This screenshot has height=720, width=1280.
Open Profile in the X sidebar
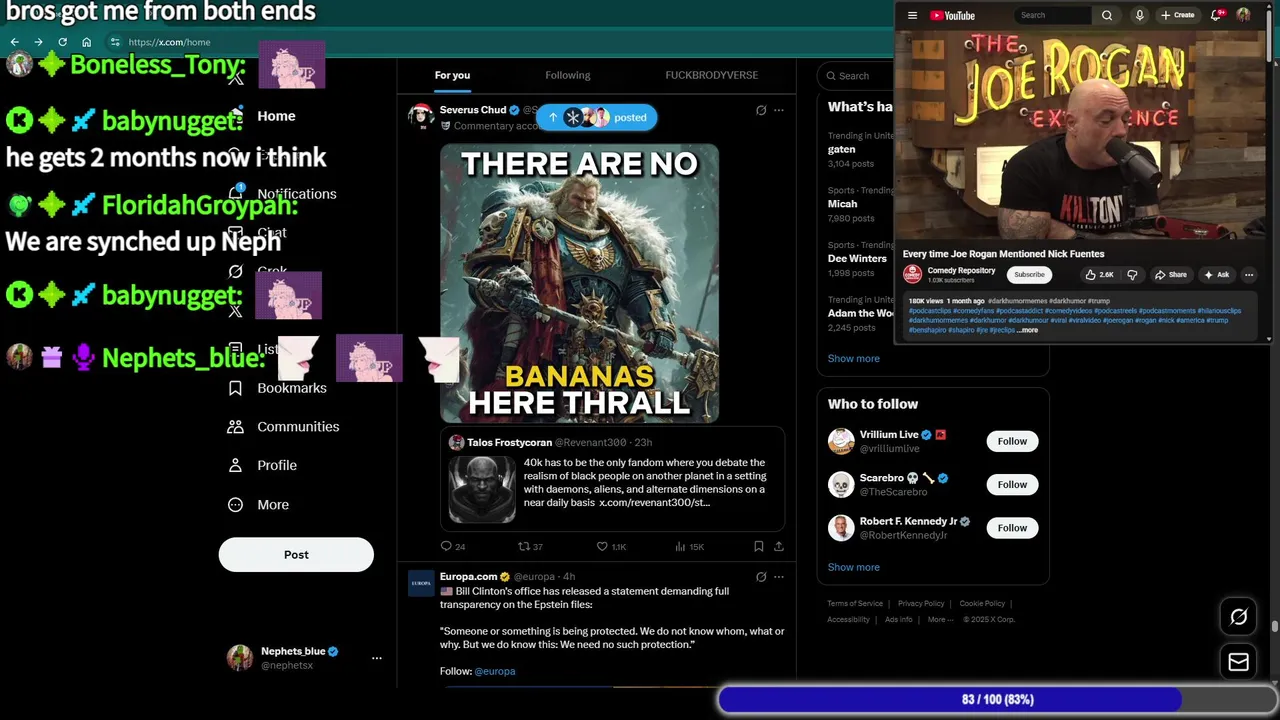(277, 465)
